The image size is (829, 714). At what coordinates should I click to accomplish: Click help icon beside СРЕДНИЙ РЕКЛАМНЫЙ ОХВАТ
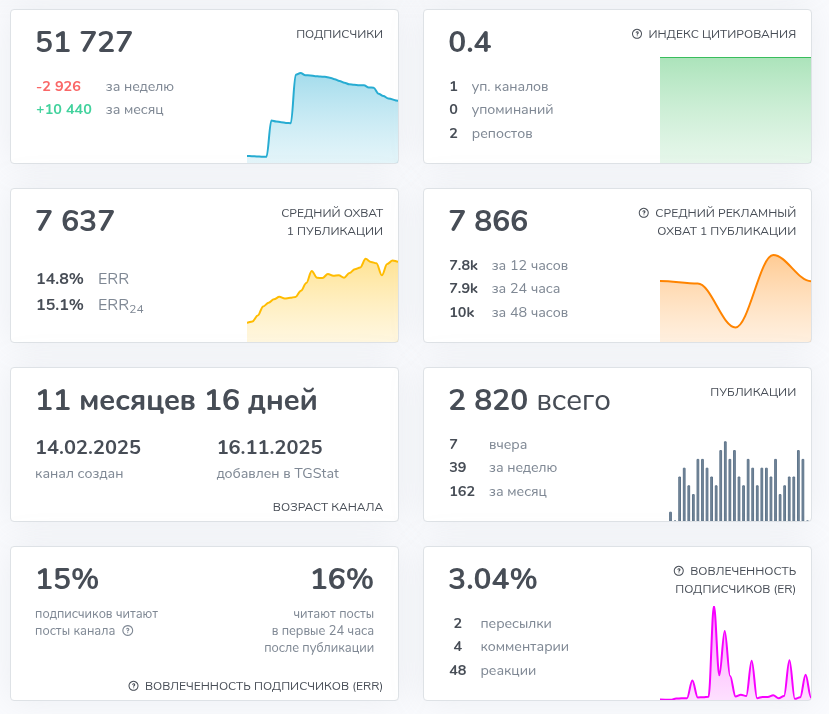[x=644, y=213]
